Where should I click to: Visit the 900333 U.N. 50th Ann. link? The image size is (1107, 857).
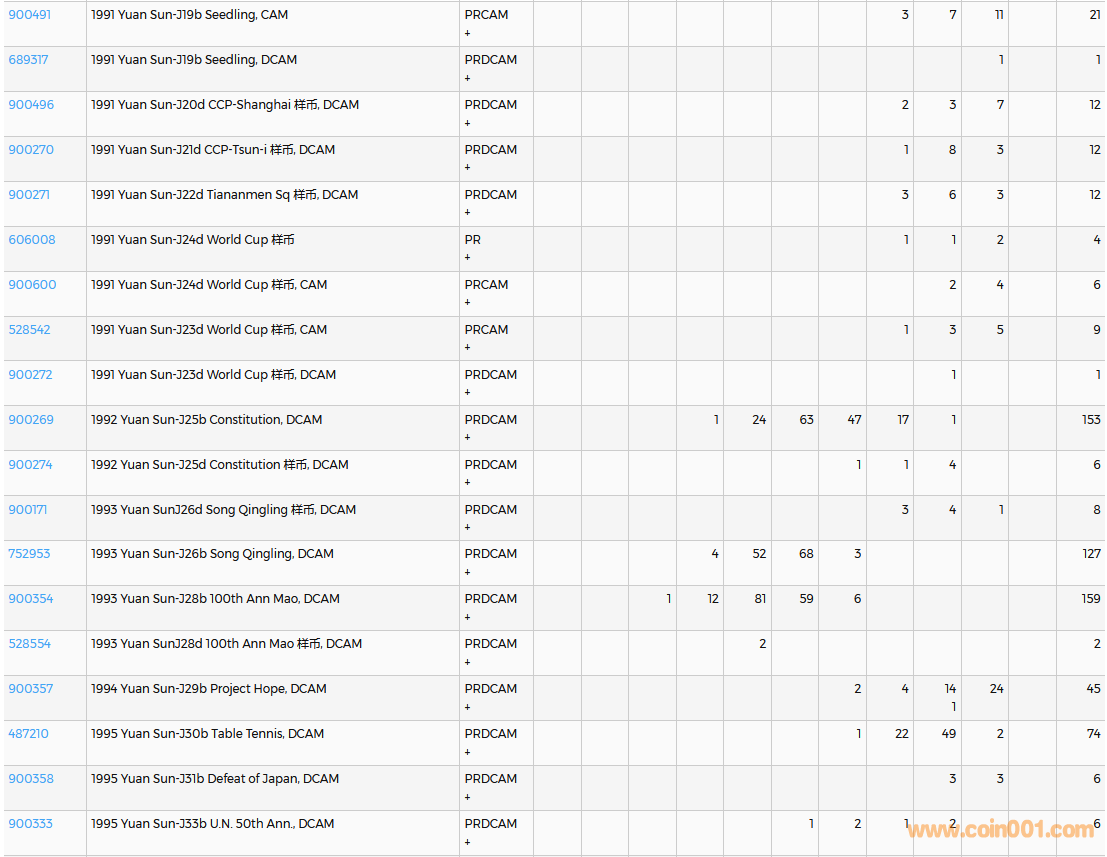31,824
